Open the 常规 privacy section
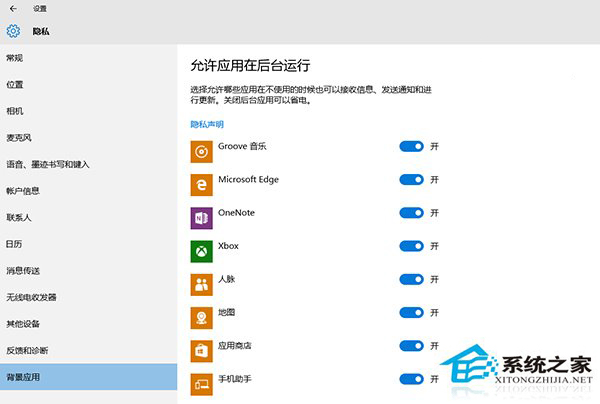This screenshot has height=404, width=600. click(x=88, y=58)
